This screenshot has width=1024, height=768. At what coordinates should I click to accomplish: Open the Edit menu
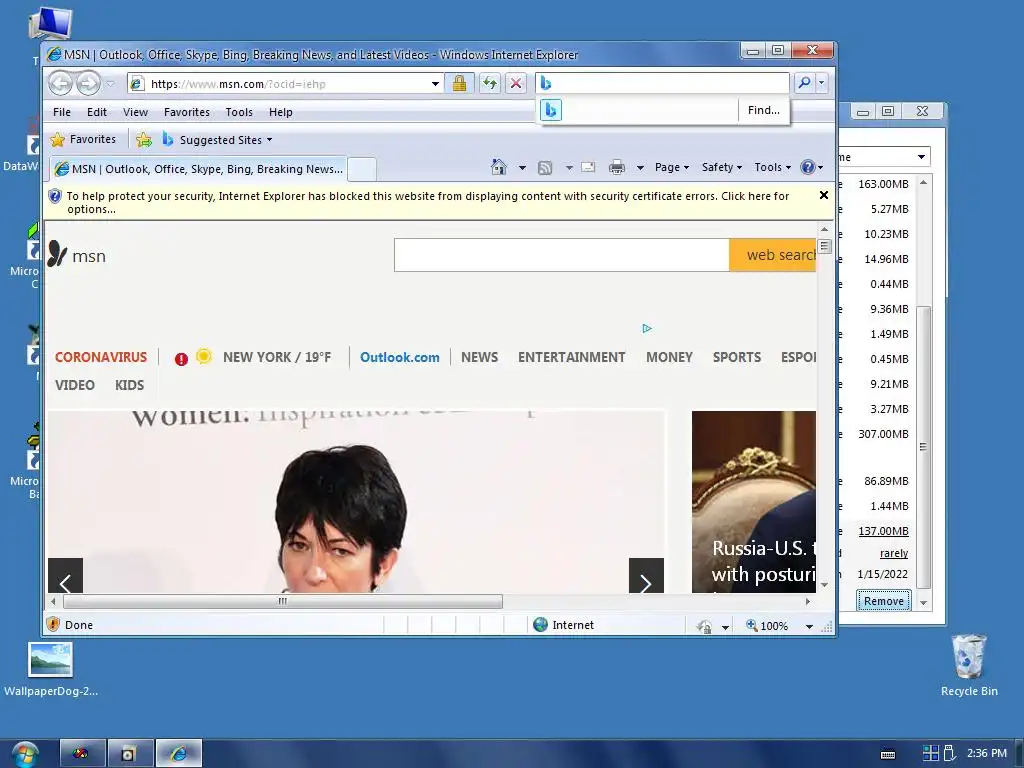[97, 112]
